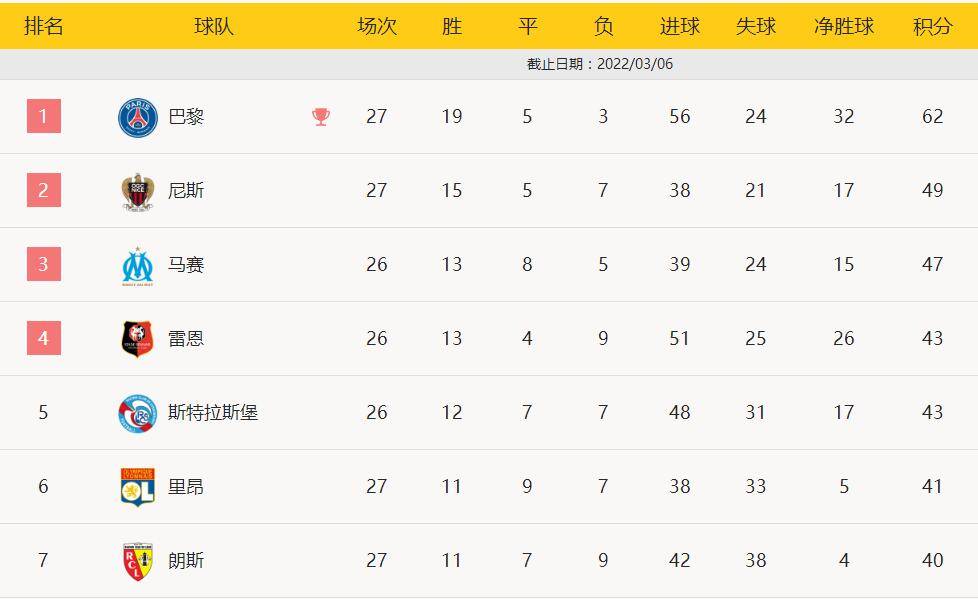Screen dimensions: 978x599
Task: Open the 朗斯 team name link
Action: pos(186,560)
